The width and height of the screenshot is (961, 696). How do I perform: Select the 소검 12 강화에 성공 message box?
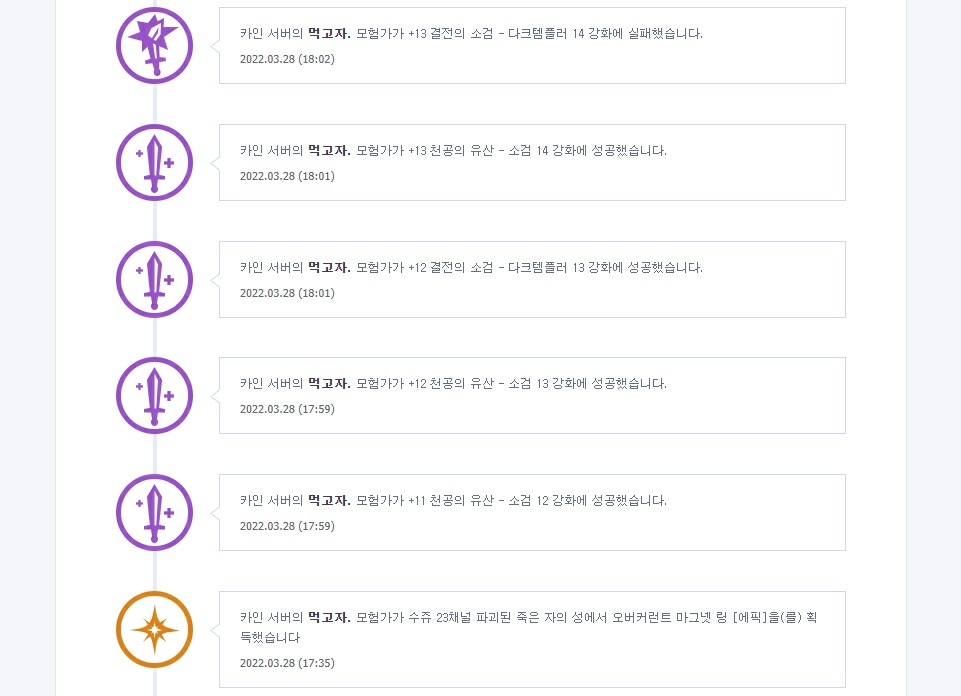(x=532, y=512)
